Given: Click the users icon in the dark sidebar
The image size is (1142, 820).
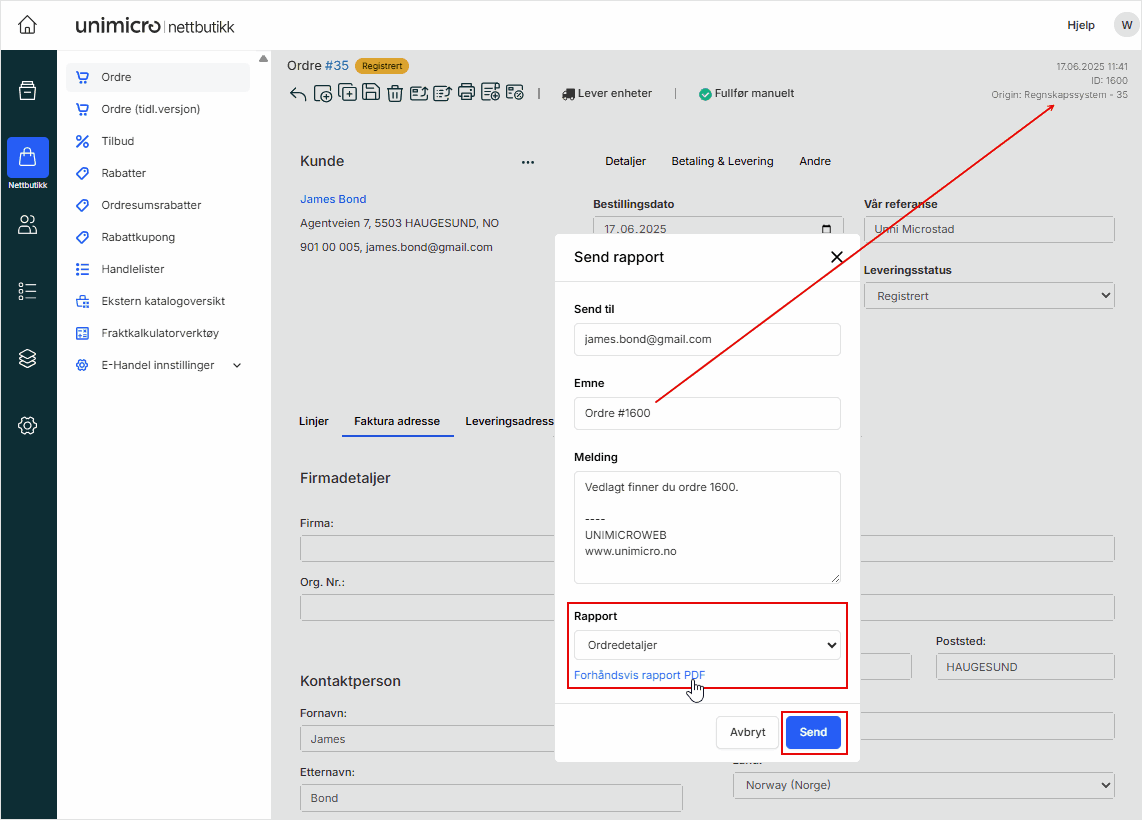Looking at the screenshot, I should pyautogui.click(x=28, y=225).
